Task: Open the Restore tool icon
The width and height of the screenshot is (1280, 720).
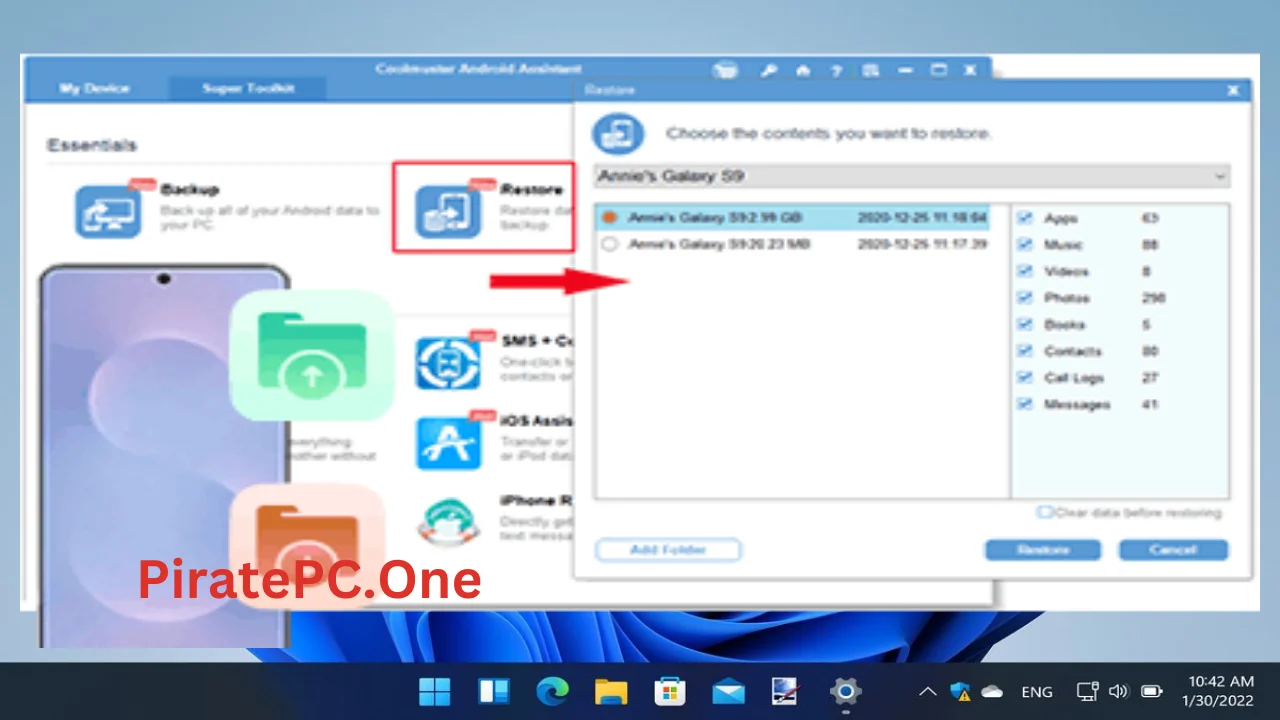Action: 448,212
